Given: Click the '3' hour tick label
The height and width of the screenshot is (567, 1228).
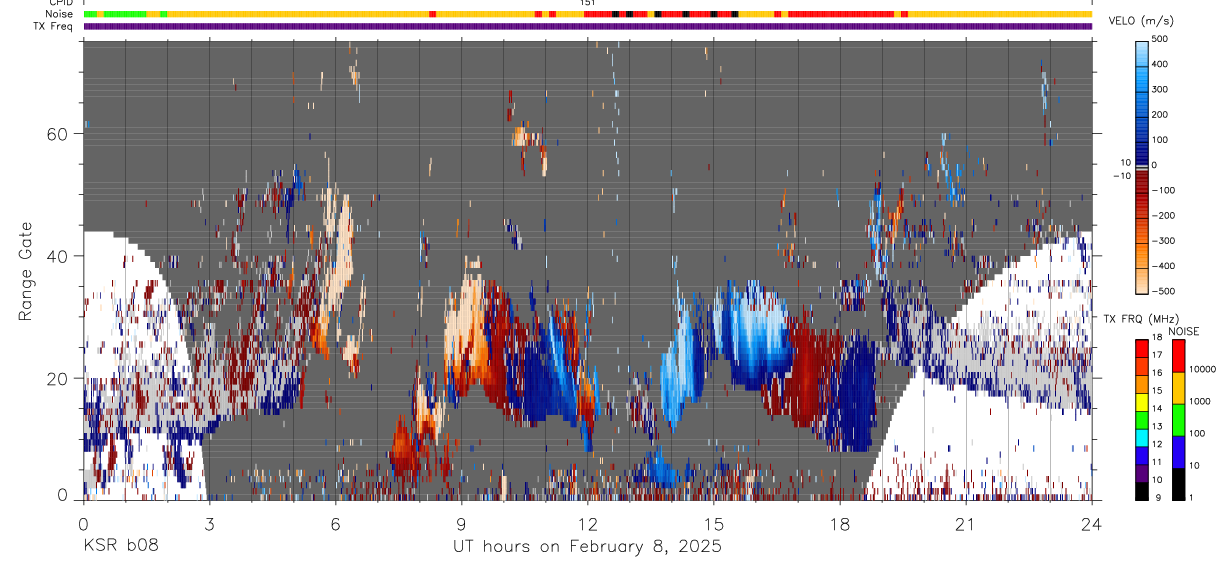Looking at the screenshot, I should pyautogui.click(x=209, y=524).
